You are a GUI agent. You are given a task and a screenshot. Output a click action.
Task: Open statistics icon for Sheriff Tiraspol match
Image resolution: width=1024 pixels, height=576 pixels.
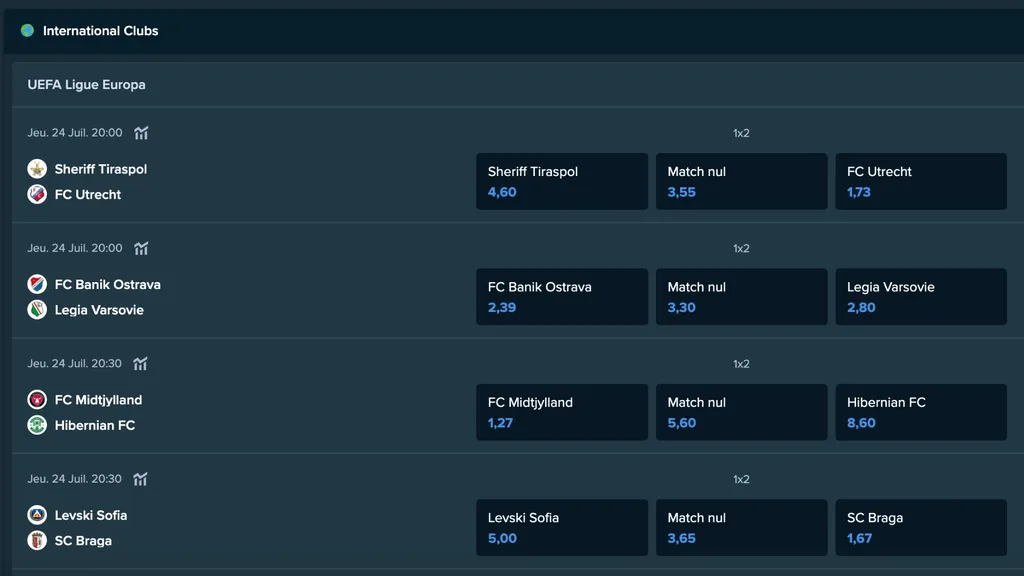(141, 133)
